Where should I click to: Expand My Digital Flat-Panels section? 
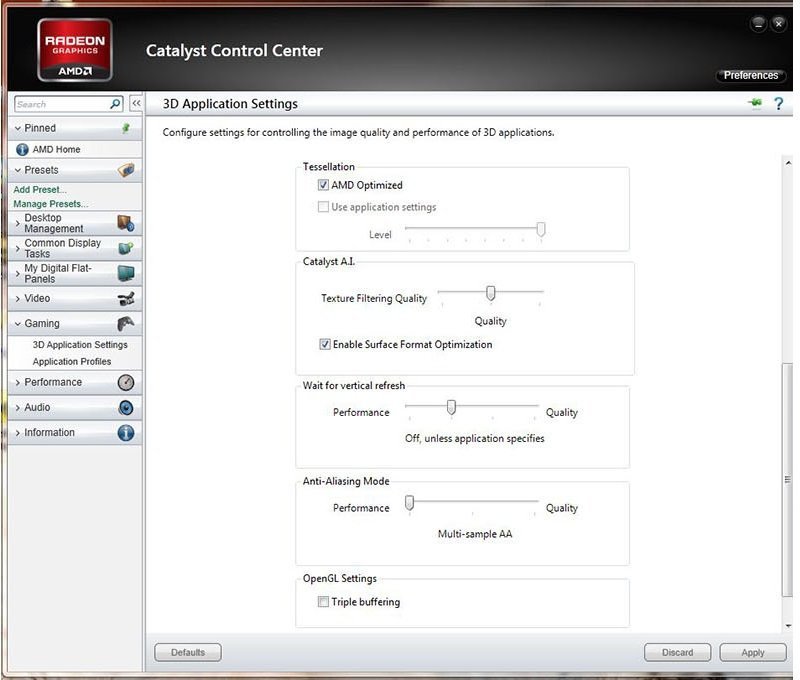18,273
